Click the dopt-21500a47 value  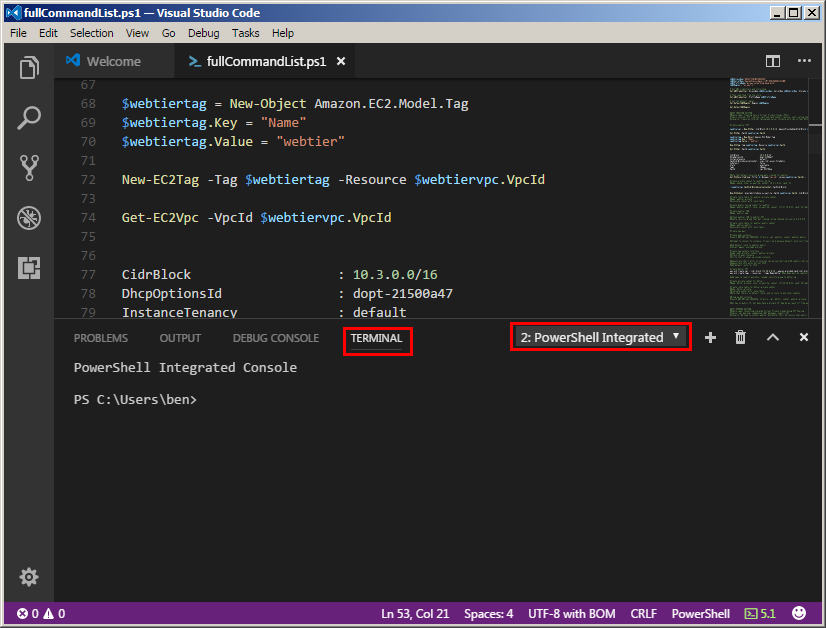(x=402, y=293)
